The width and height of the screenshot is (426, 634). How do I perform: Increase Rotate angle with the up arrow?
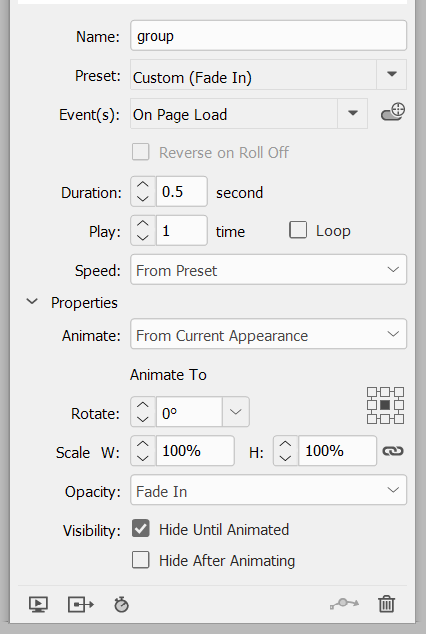(x=143, y=405)
